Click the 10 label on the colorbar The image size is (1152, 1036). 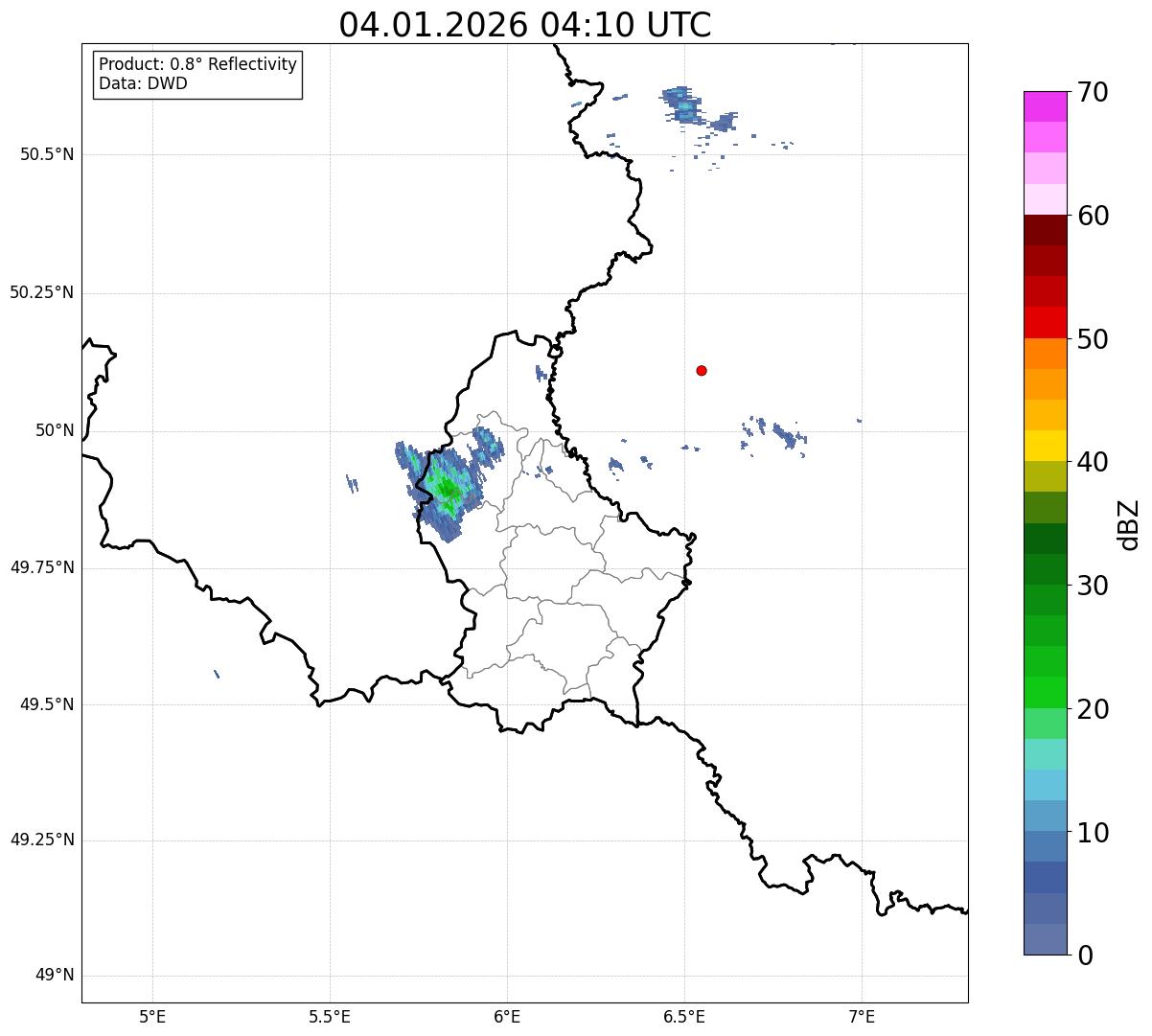(1093, 833)
